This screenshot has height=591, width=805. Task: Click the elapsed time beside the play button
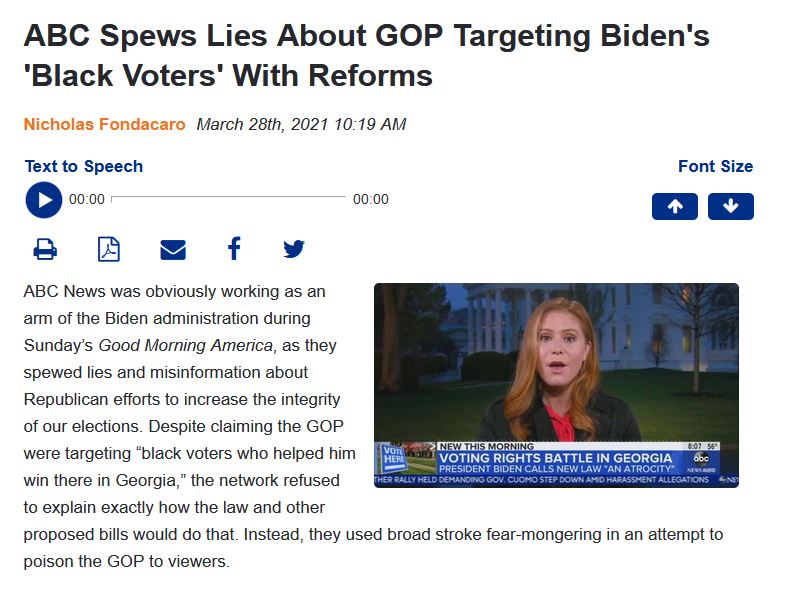87,199
